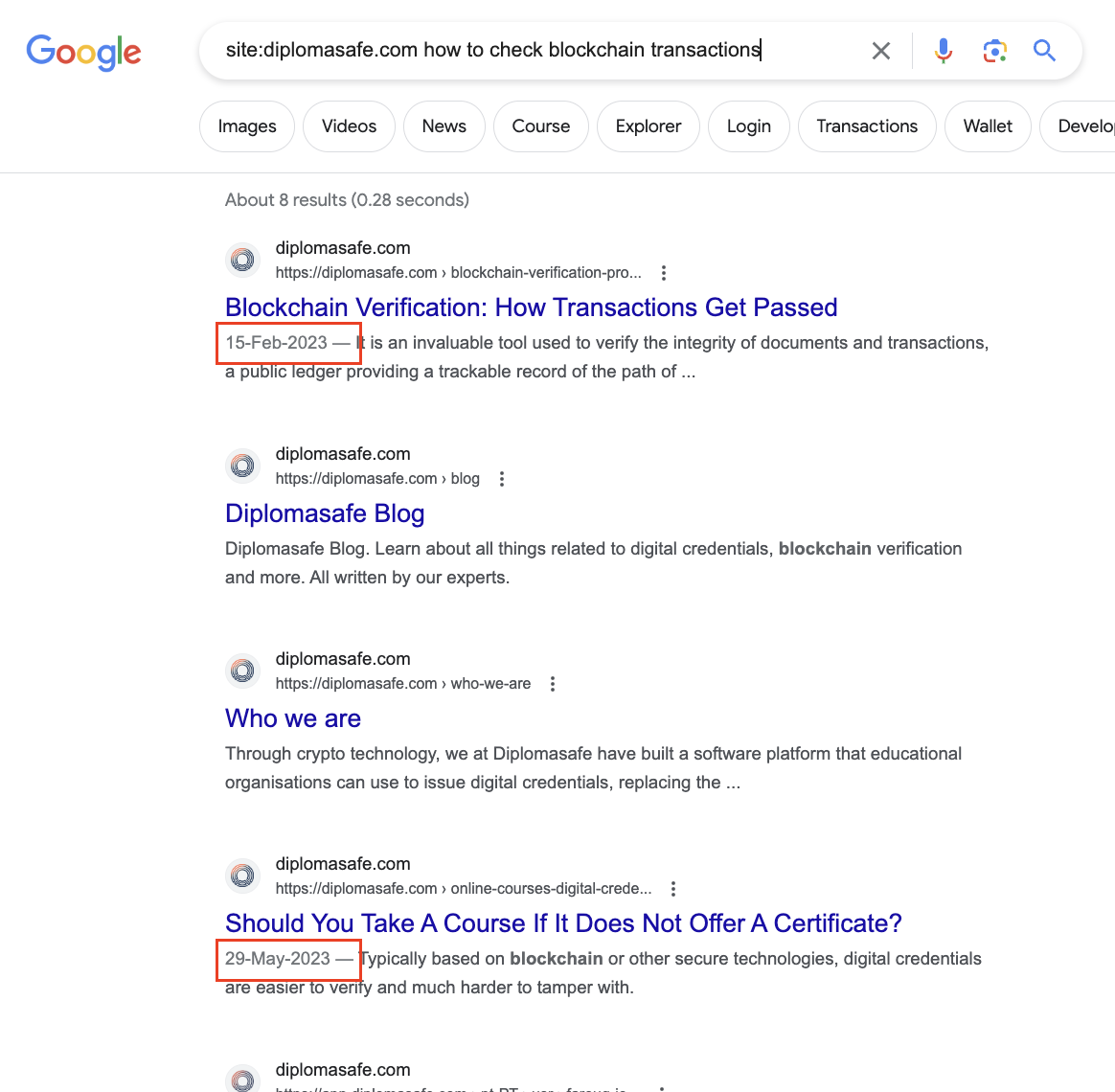Clear the search query with the X icon

point(880,50)
